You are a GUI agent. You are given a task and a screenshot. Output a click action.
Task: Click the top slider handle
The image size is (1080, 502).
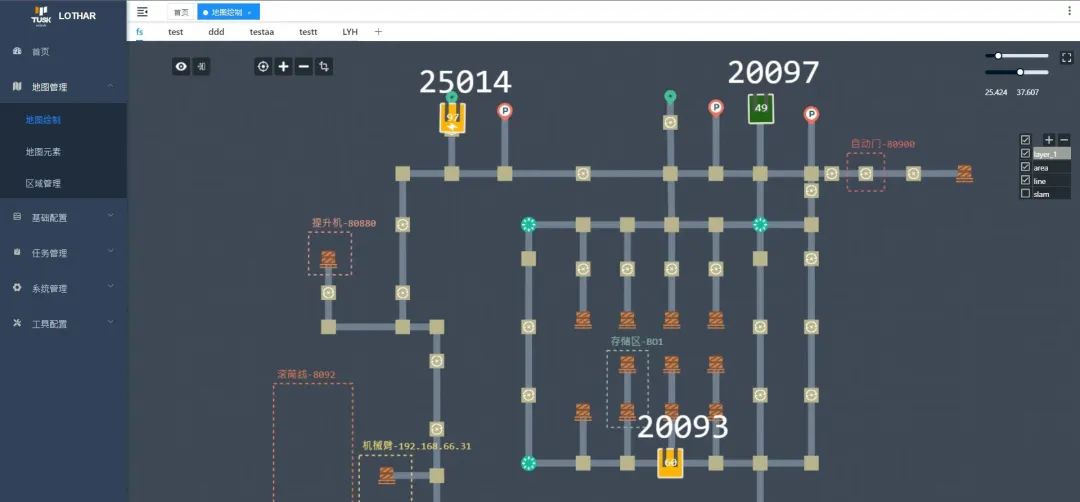coord(998,56)
